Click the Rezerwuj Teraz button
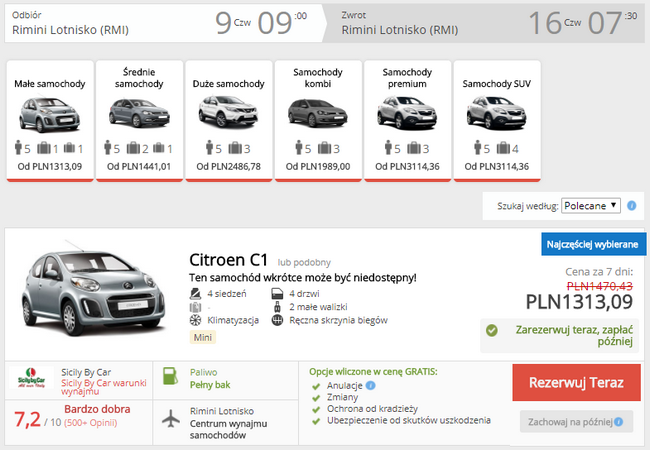650x450 pixels. pos(576,382)
